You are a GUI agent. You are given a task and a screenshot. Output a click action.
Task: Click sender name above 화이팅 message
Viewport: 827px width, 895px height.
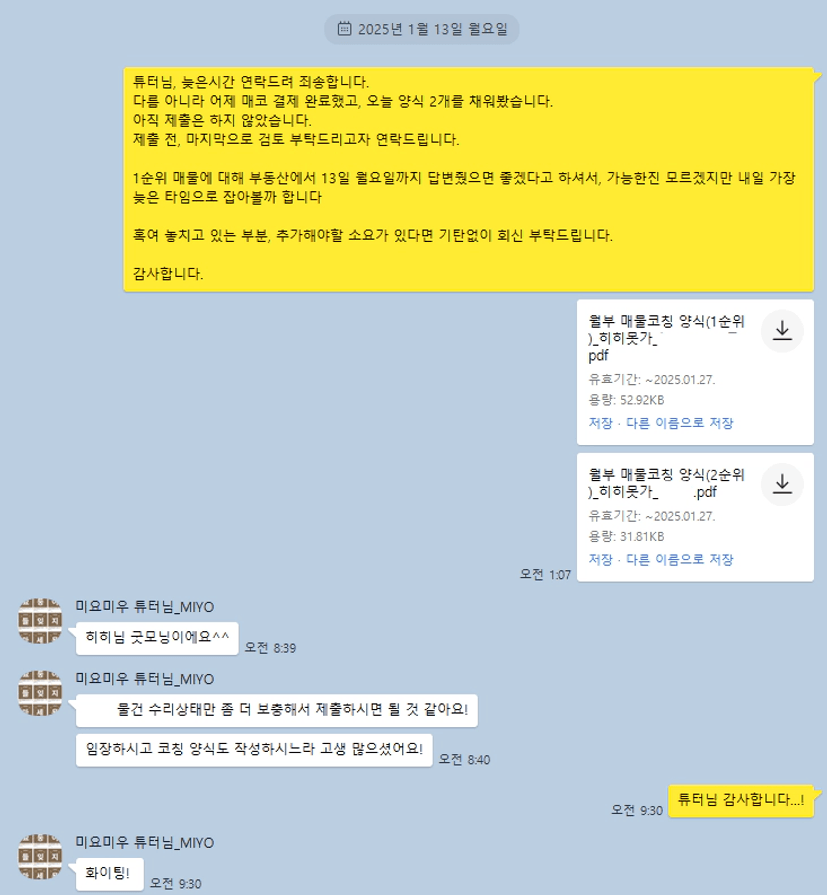click(x=145, y=842)
